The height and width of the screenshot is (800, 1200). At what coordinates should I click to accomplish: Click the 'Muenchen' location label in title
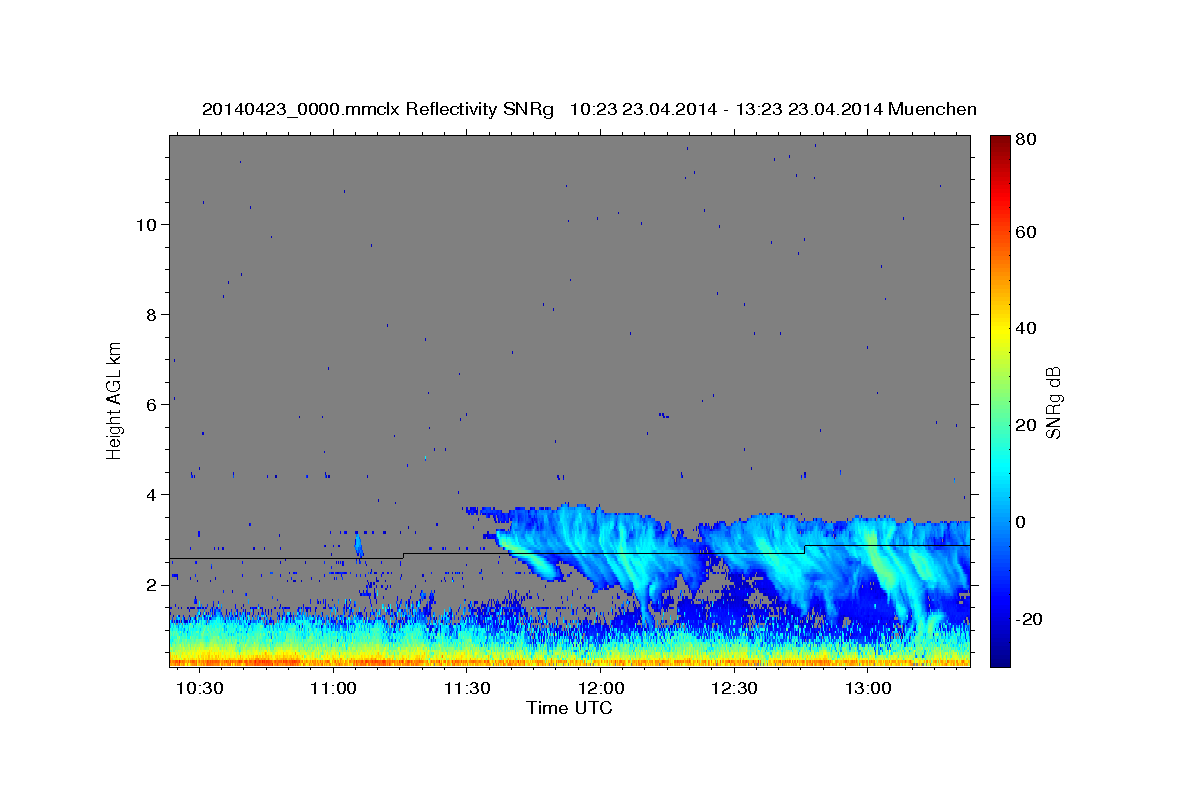pos(931,108)
